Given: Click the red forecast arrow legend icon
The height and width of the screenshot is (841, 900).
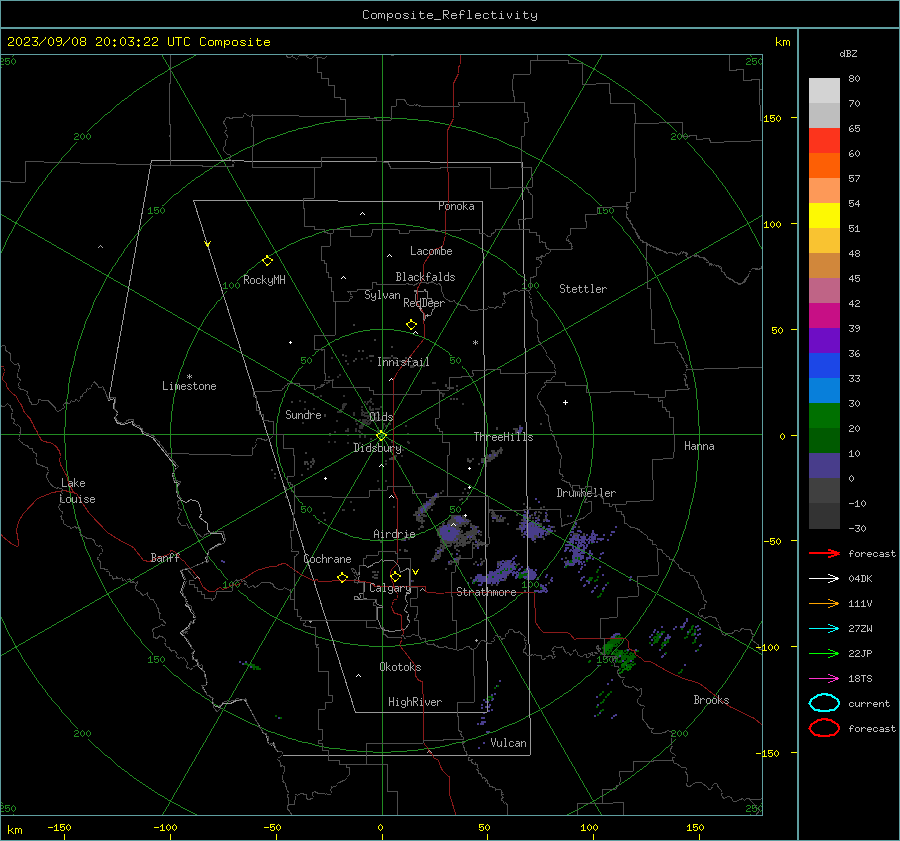Looking at the screenshot, I should tap(824, 553).
